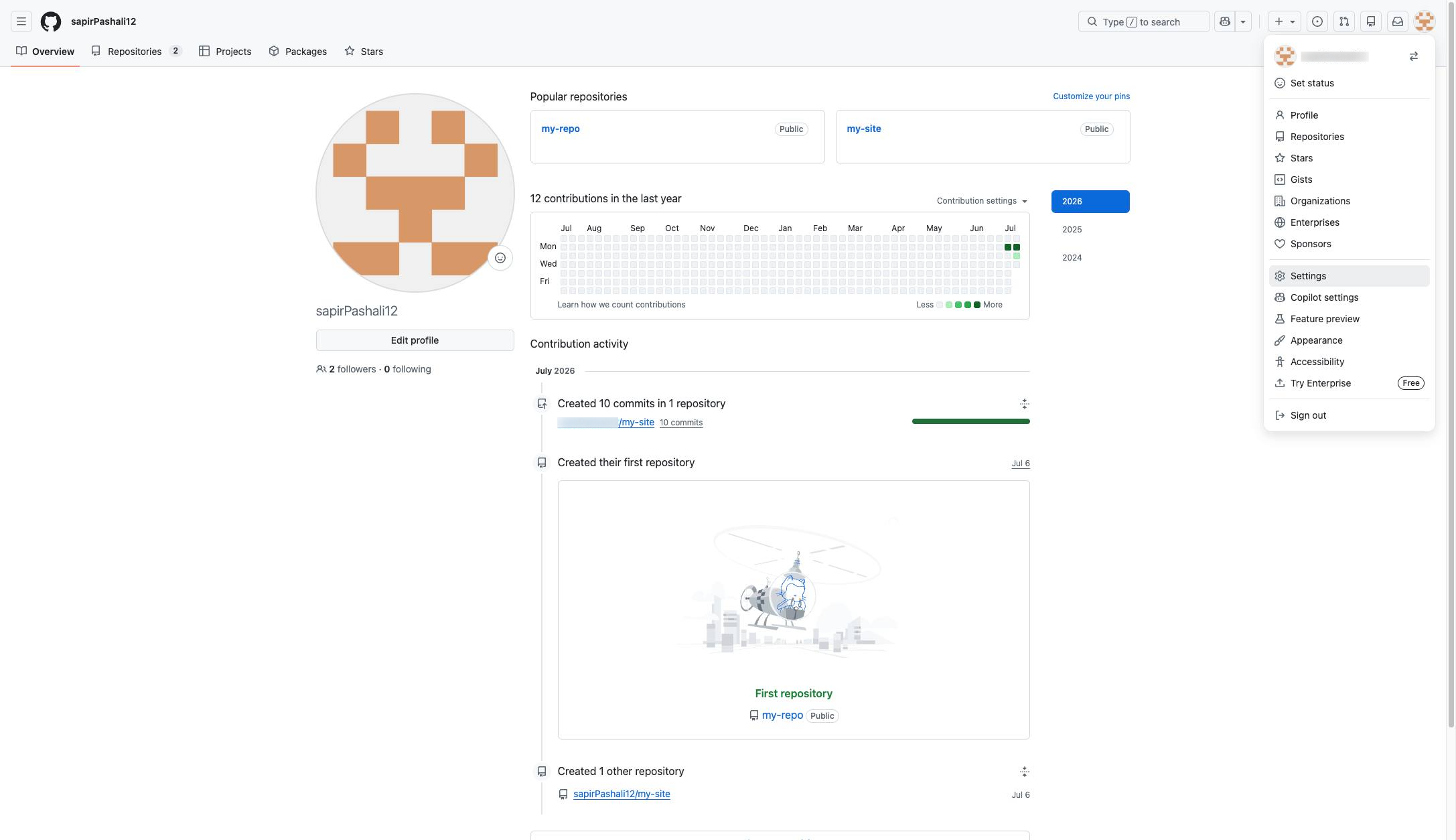Select Enterprises in the user menu
This screenshot has height=840, width=1456.
click(x=1349, y=222)
